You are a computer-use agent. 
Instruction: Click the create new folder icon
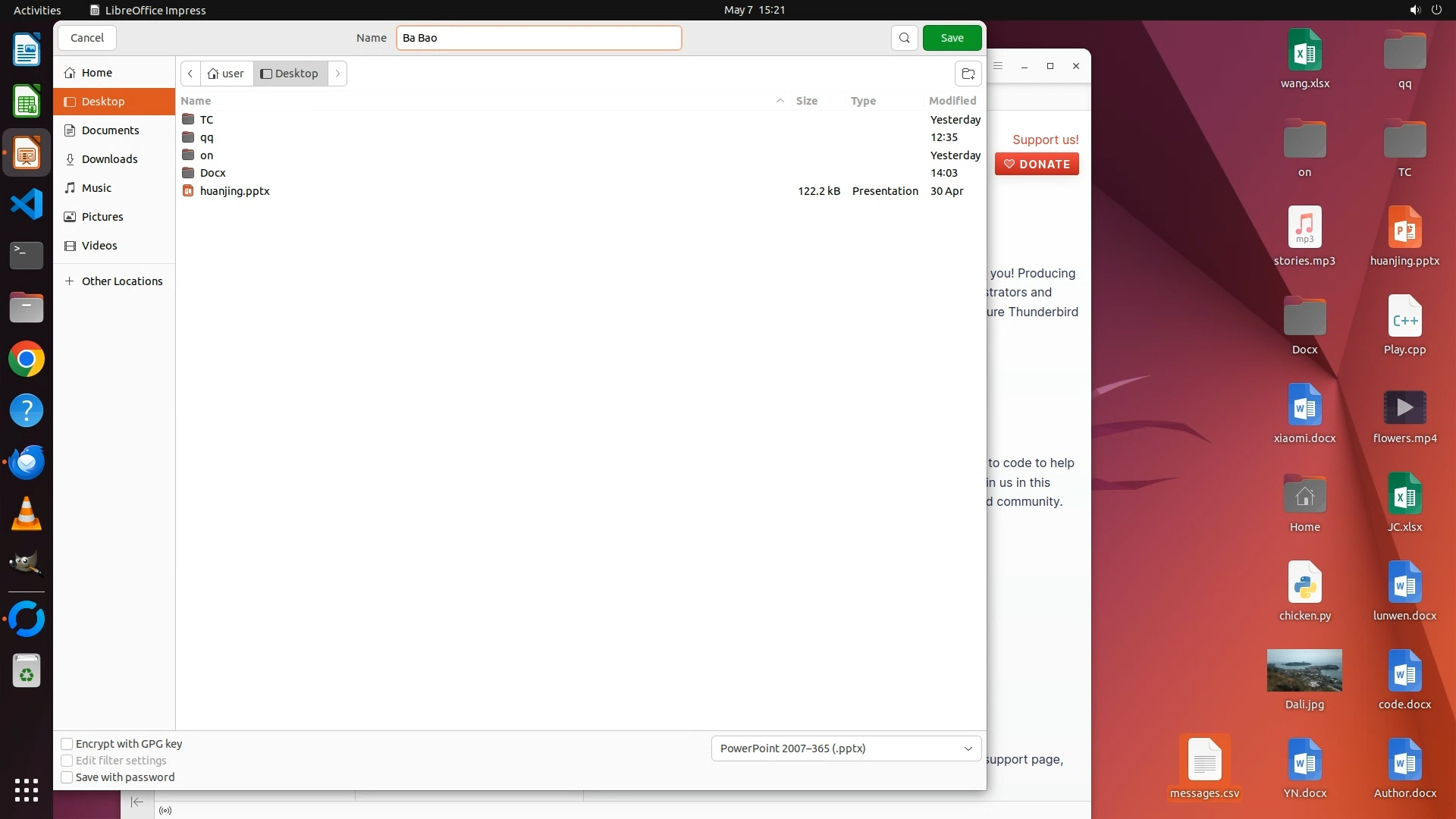(968, 74)
